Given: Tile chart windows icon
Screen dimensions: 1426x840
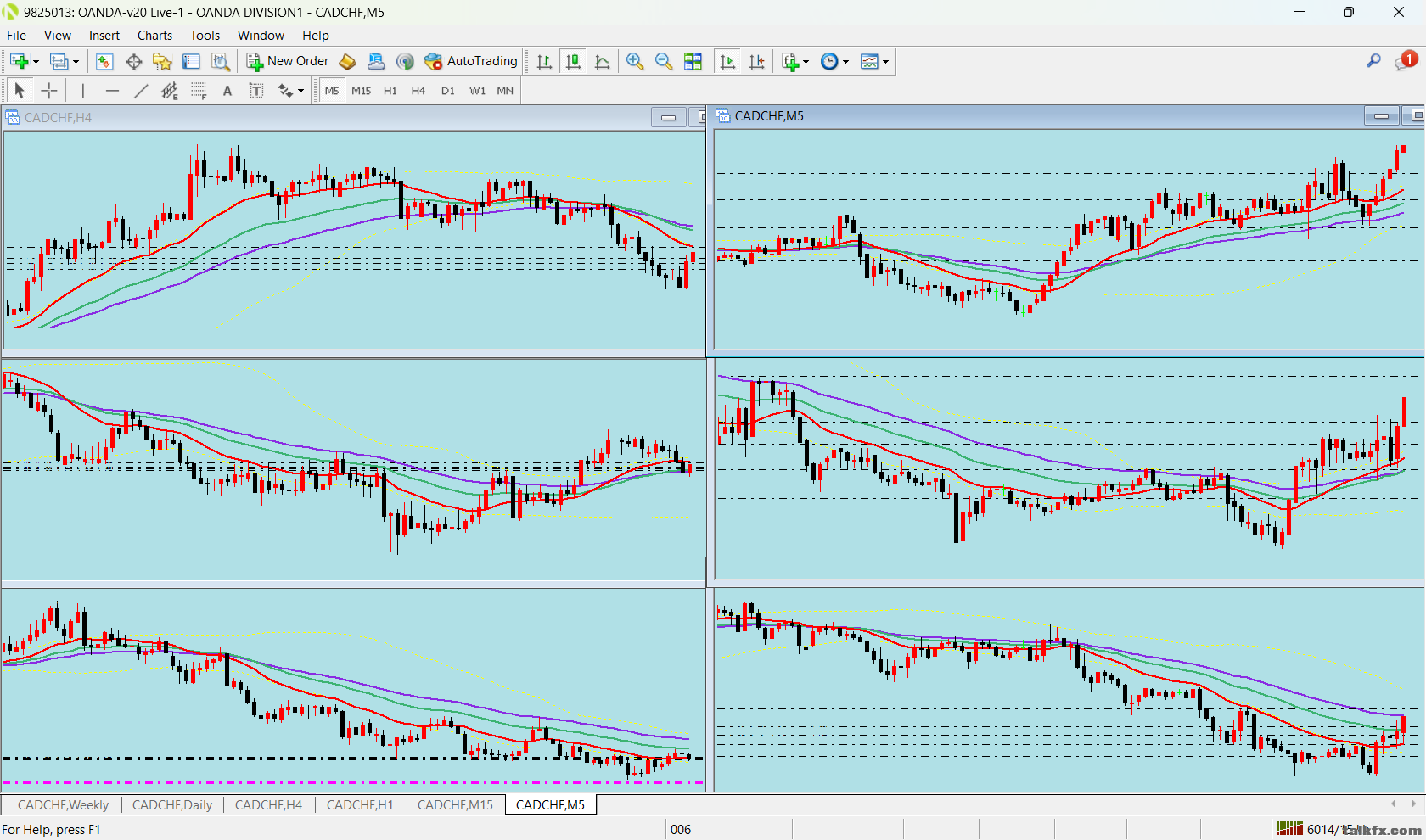Looking at the screenshot, I should 693,61.
